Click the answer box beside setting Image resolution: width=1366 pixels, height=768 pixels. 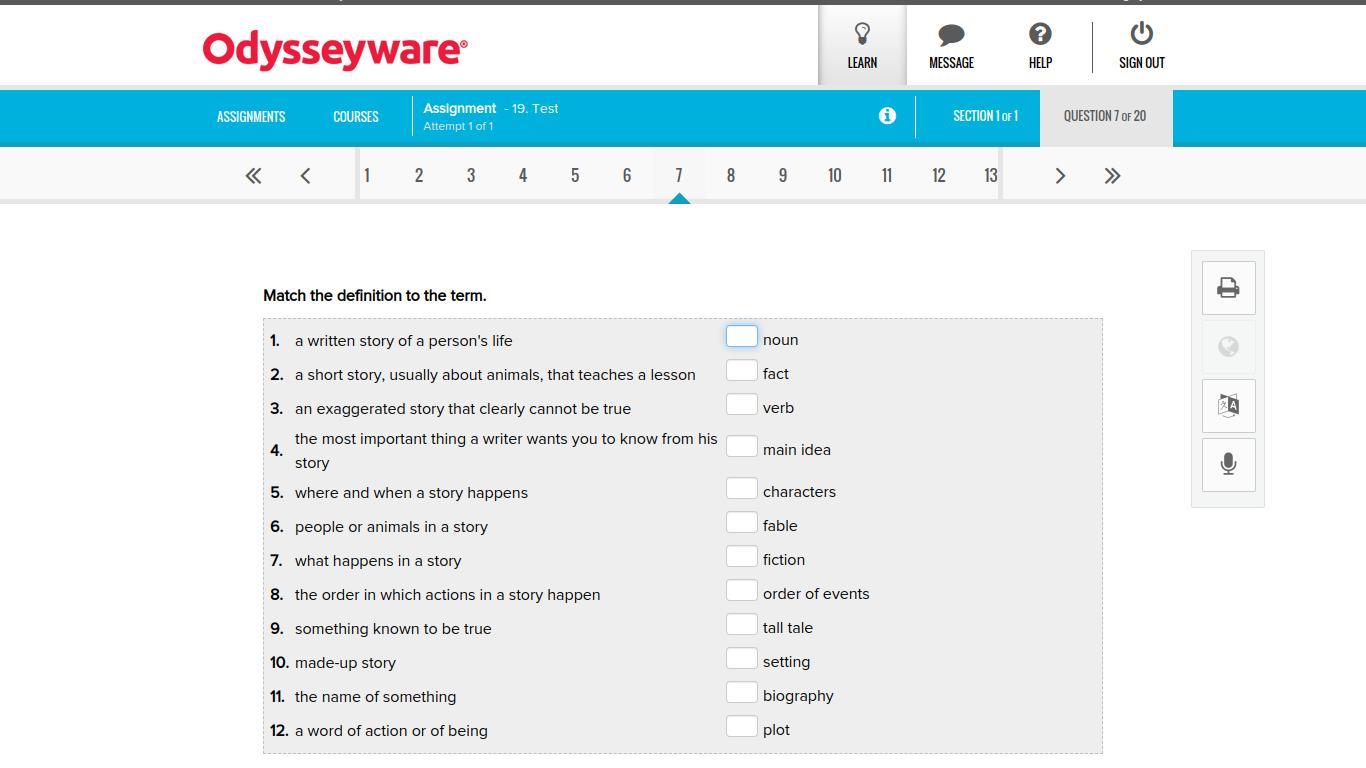pos(741,659)
